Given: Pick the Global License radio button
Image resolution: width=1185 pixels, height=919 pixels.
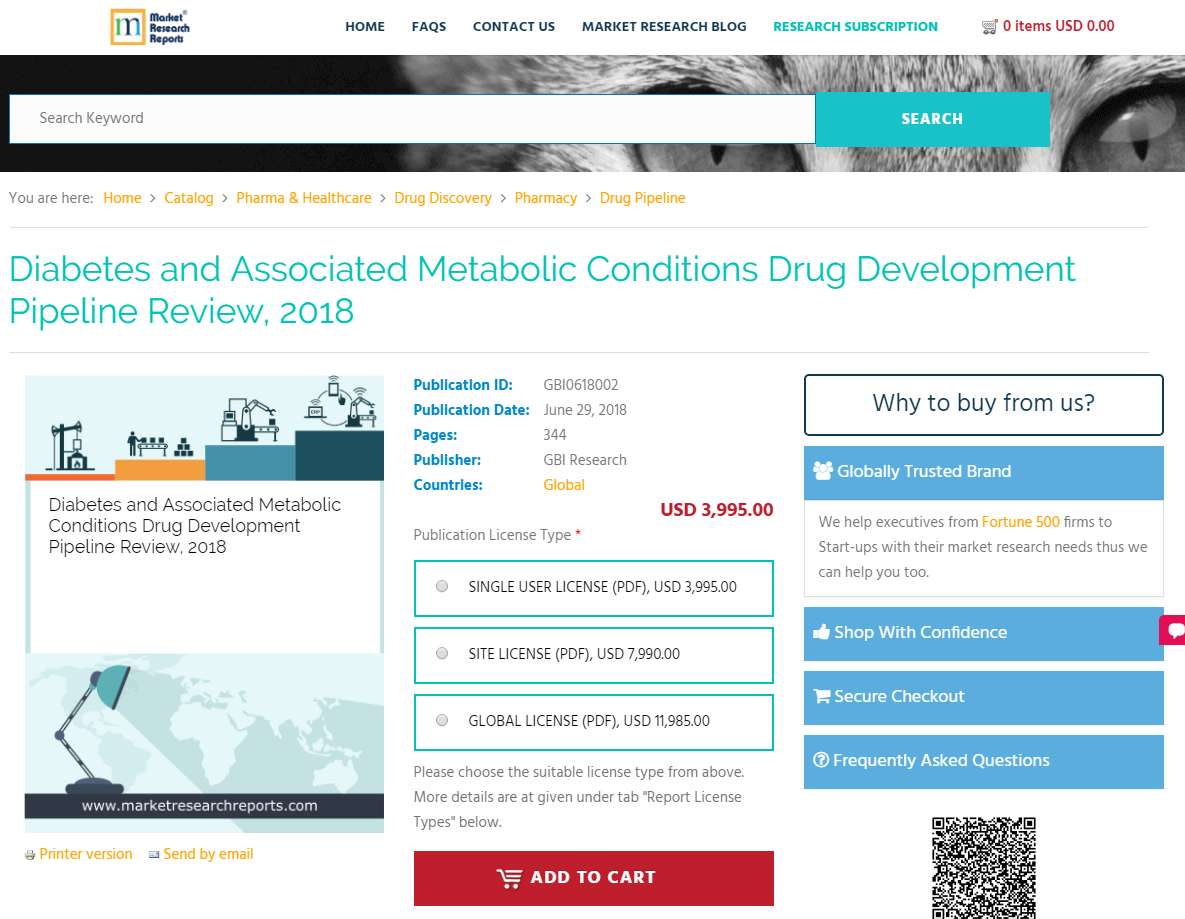Looking at the screenshot, I should click(x=441, y=719).
